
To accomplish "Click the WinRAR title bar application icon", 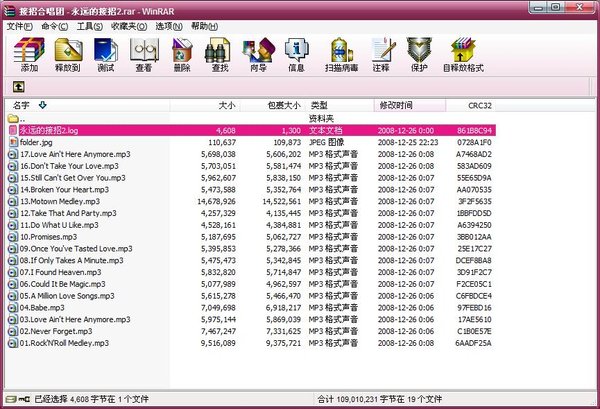I will click(x=9, y=10).
